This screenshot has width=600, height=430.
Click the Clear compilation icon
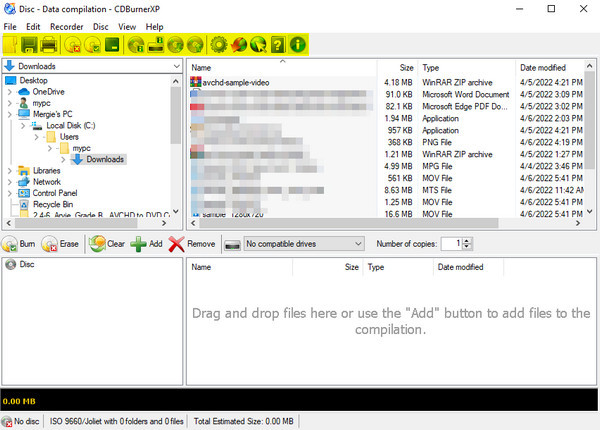98,244
